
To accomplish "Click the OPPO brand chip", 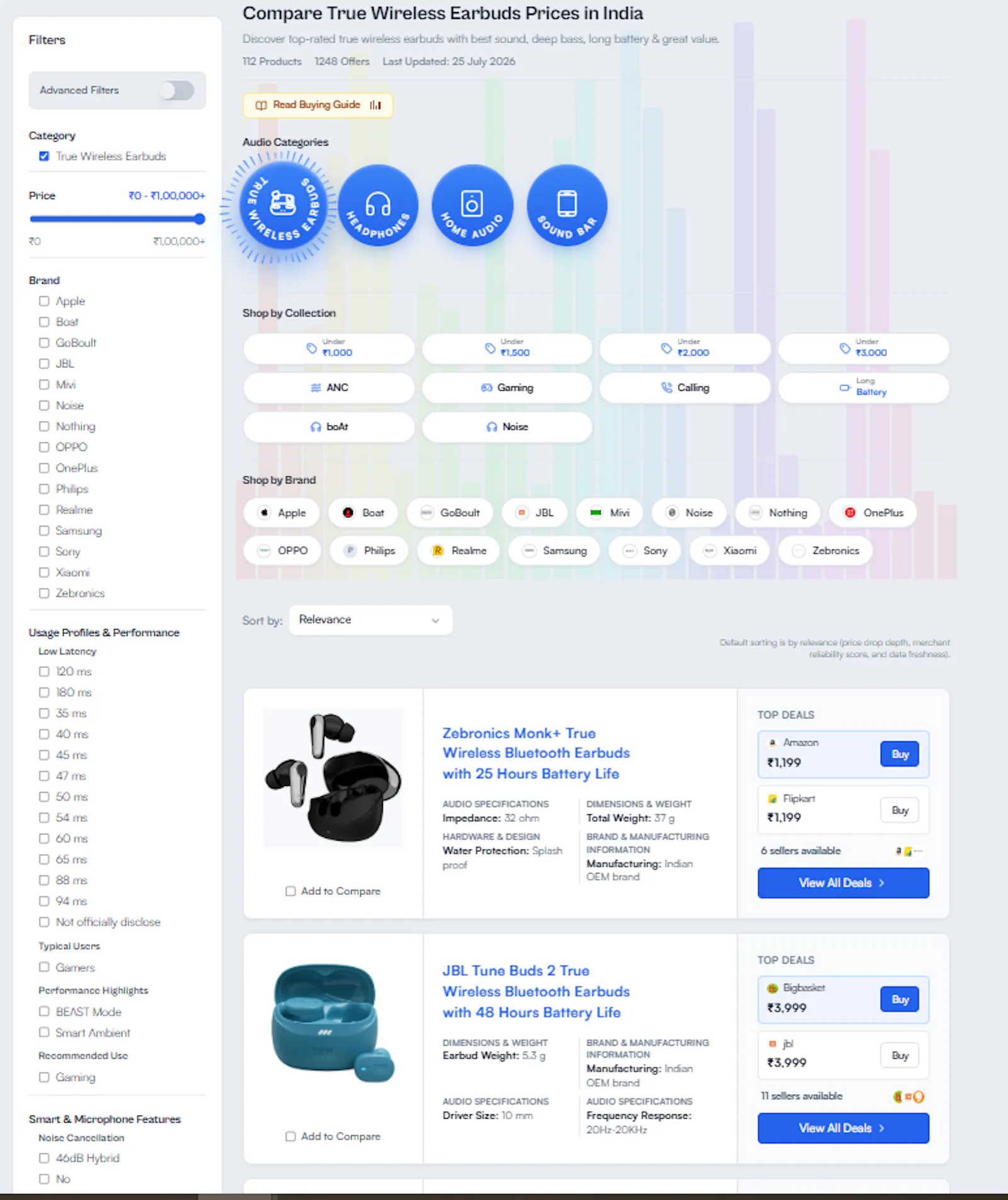I will click(282, 550).
